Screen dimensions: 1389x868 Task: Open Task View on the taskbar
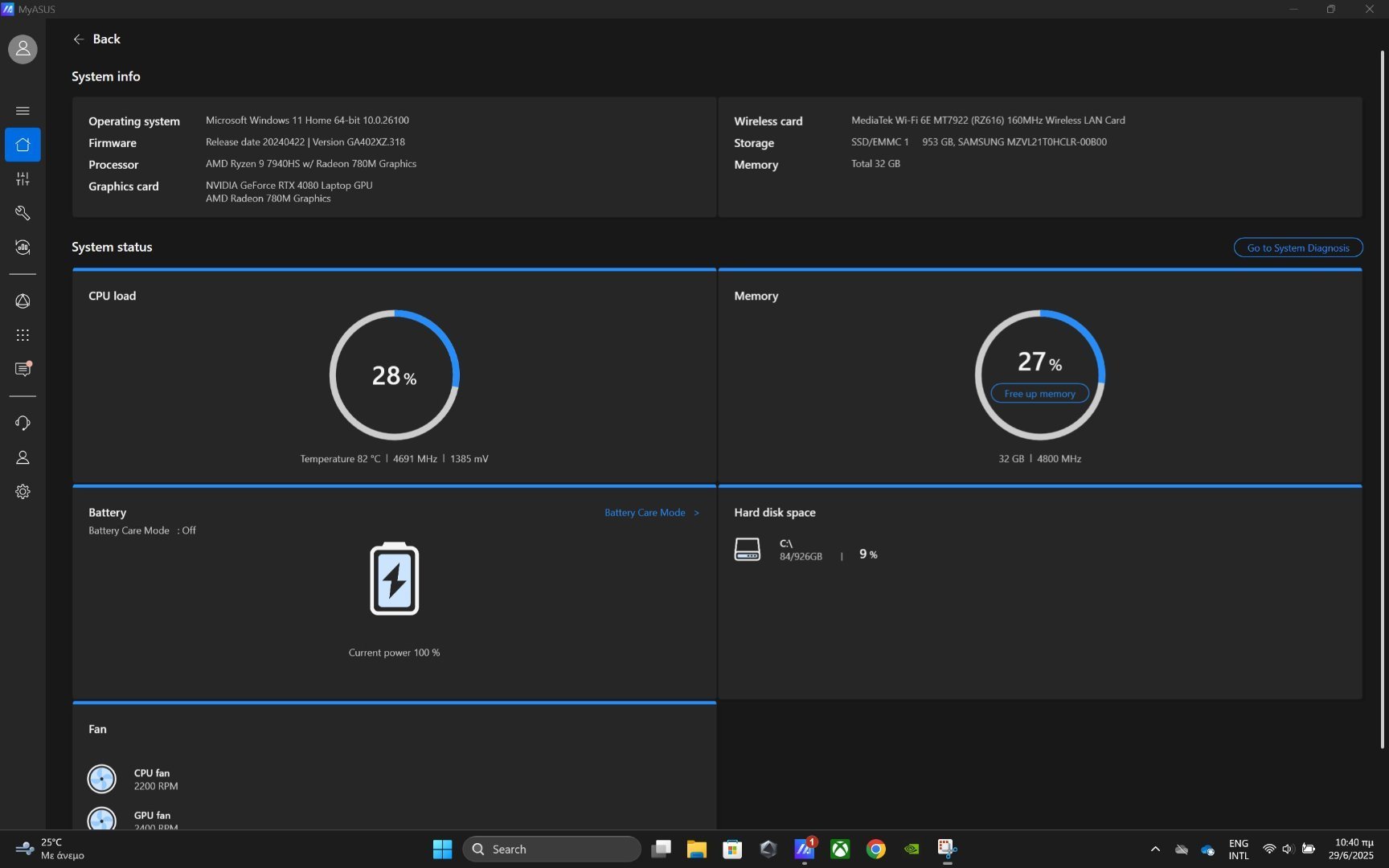[661, 849]
